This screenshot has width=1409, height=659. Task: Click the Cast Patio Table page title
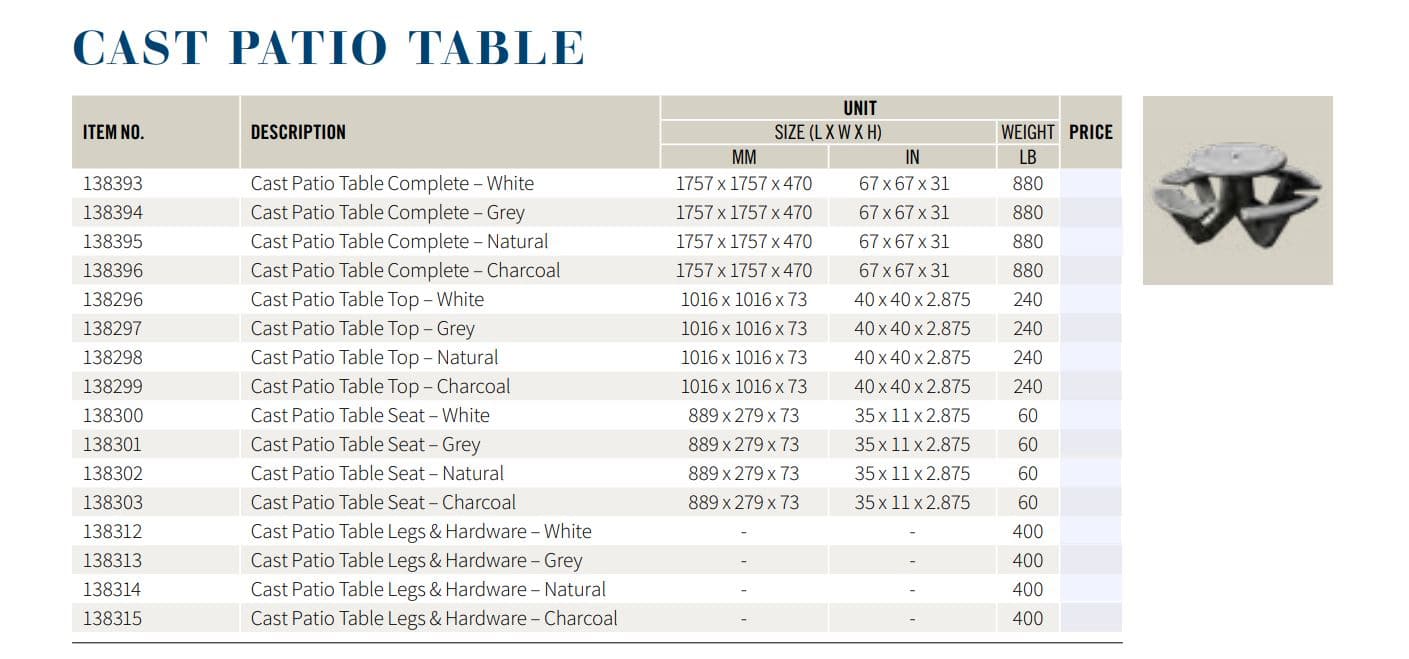coord(329,48)
